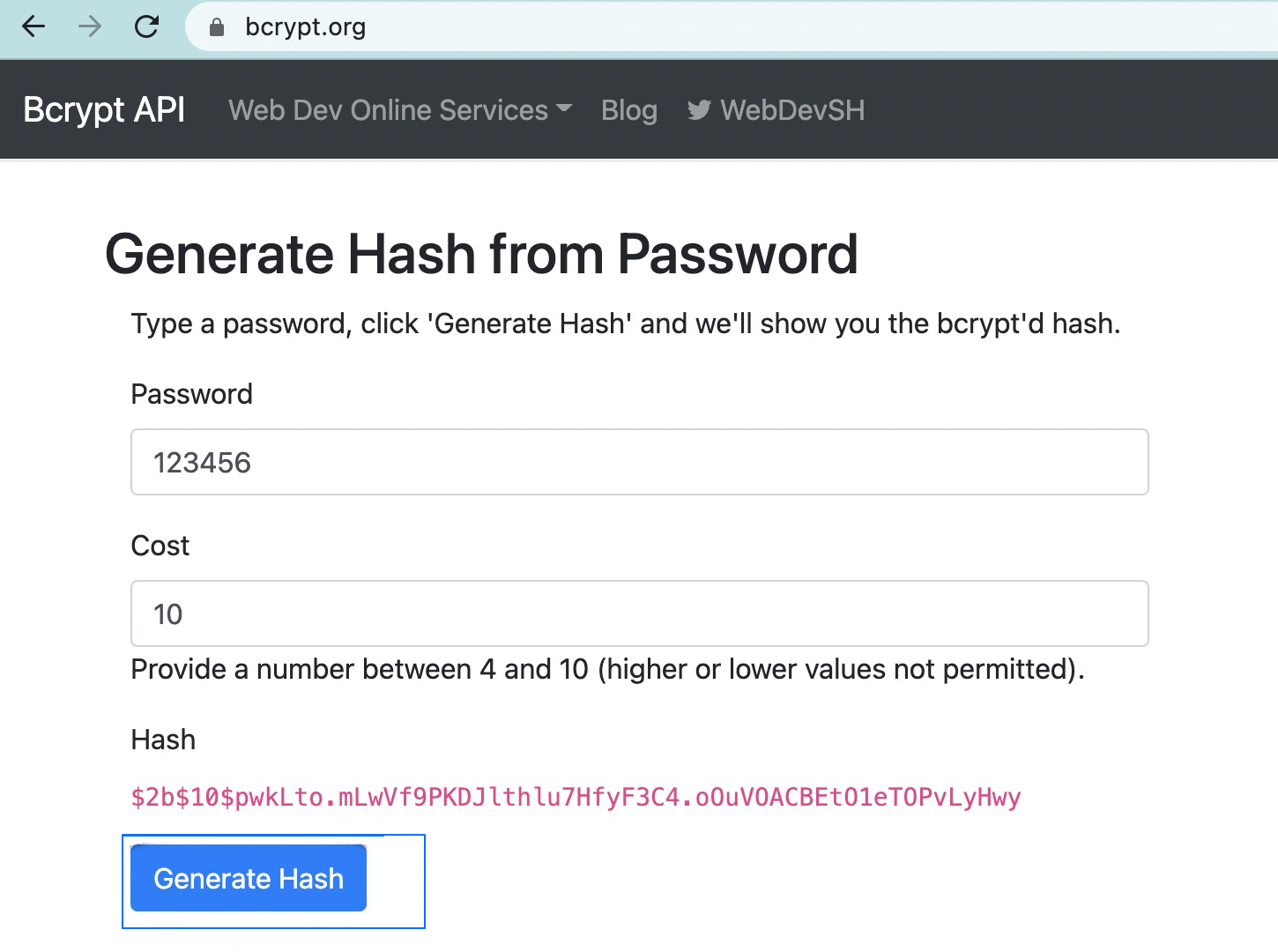
Task: Click the Cost field label
Action: tap(160, 546)
